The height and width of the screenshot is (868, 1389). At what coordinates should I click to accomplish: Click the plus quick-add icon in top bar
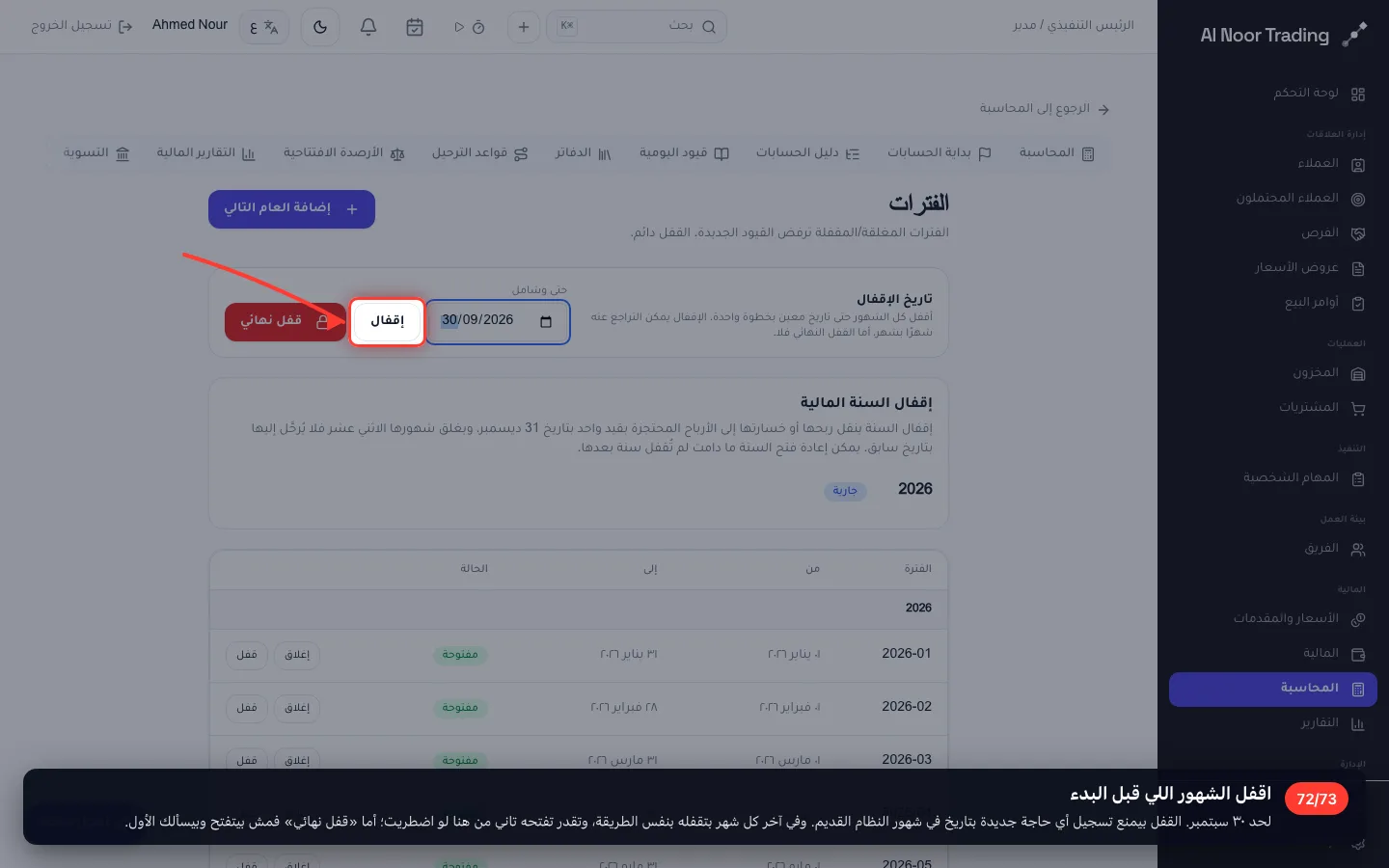click(x=524, y=27)
